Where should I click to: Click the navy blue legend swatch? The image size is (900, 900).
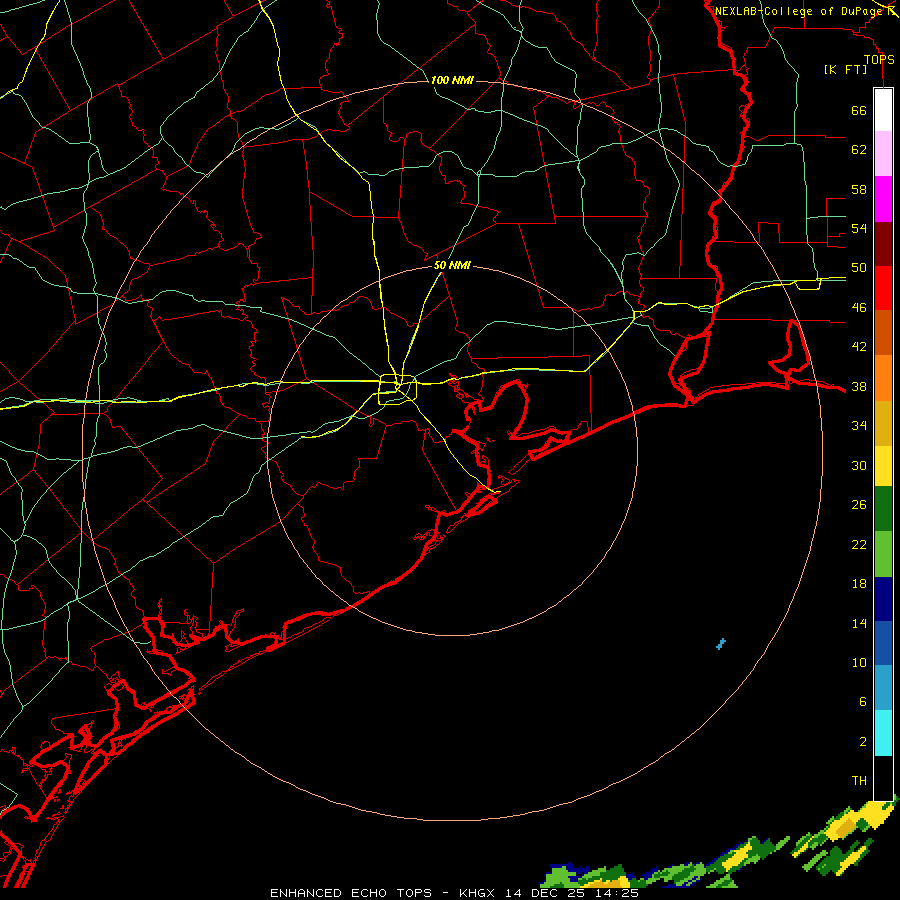[883, 599]
